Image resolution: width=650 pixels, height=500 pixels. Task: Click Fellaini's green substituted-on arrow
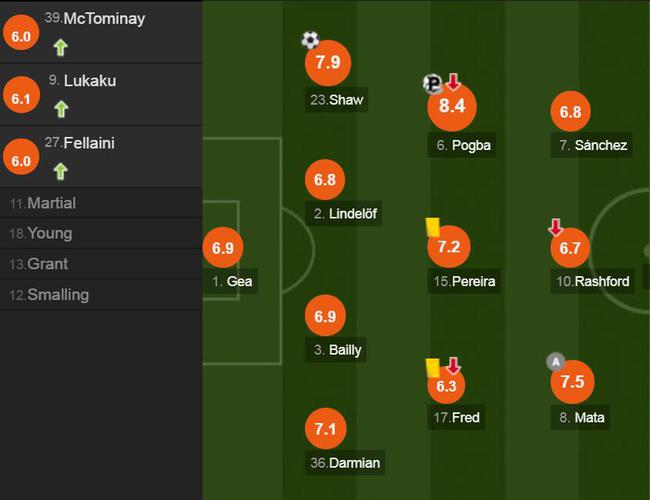coord(61,171)
